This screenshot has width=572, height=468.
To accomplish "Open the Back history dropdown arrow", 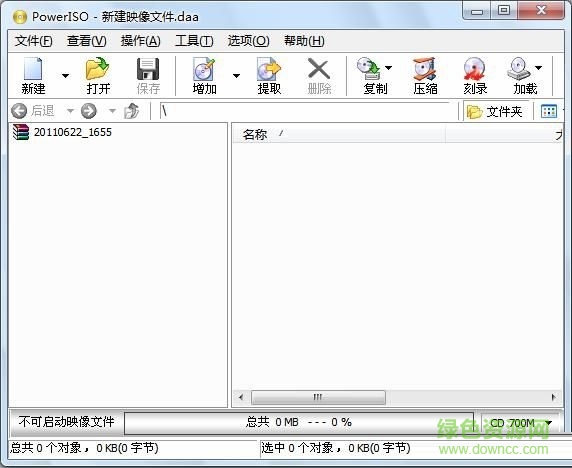I will tap(70, 110).
